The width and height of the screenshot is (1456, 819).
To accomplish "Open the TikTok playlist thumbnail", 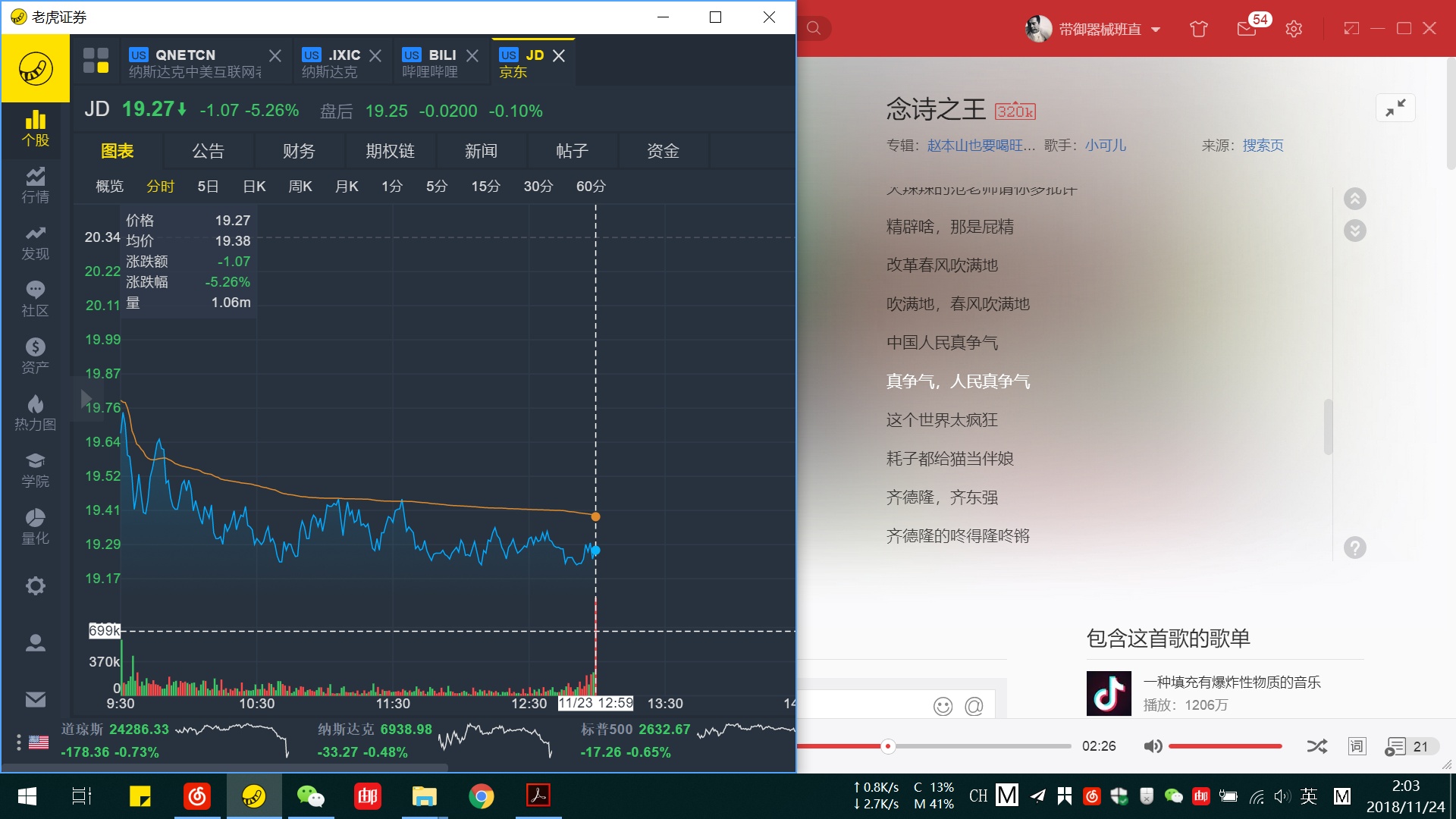I will click(x=1109, y=693).
